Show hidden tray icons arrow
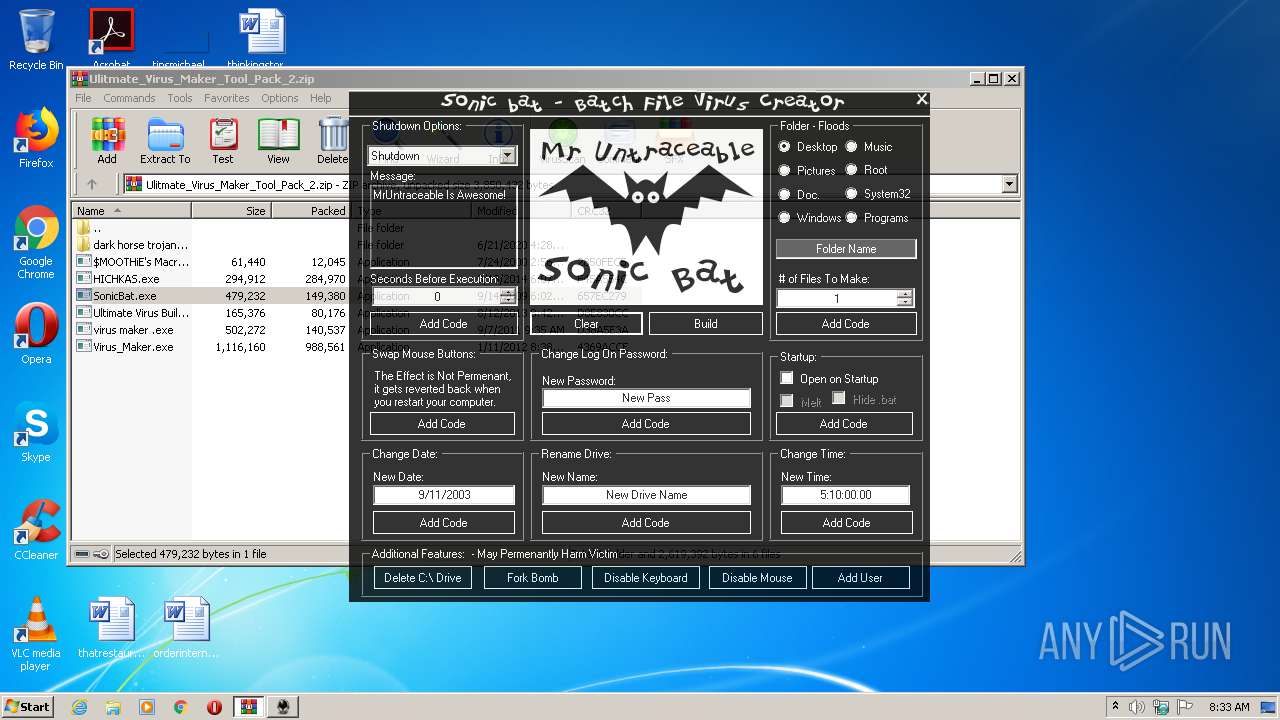 pyautogui.click(x=1115, y=707)
